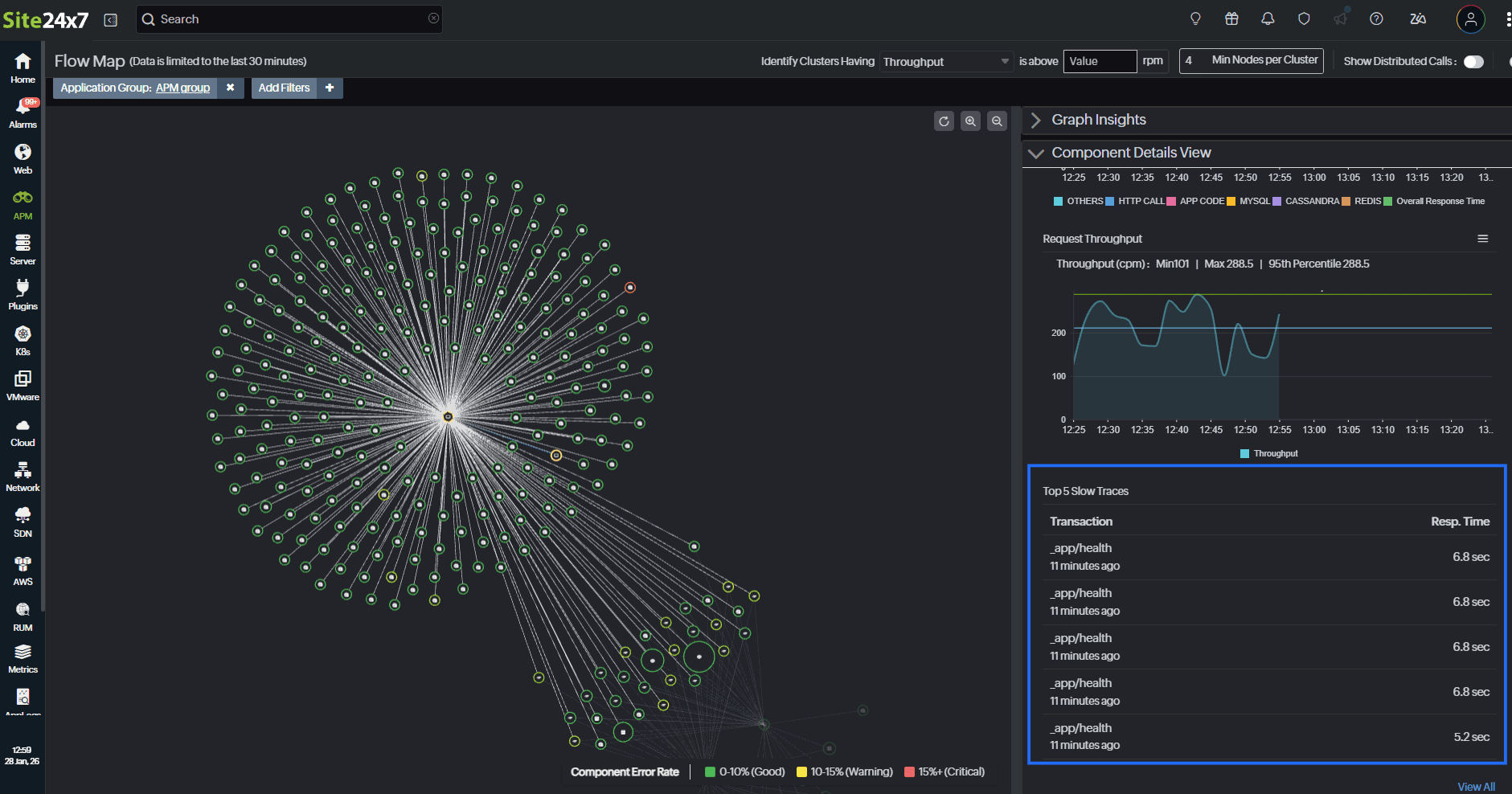Collapse the Component Details View panel
Viewport: 1512px width, 794px height.
point(1037,153)
